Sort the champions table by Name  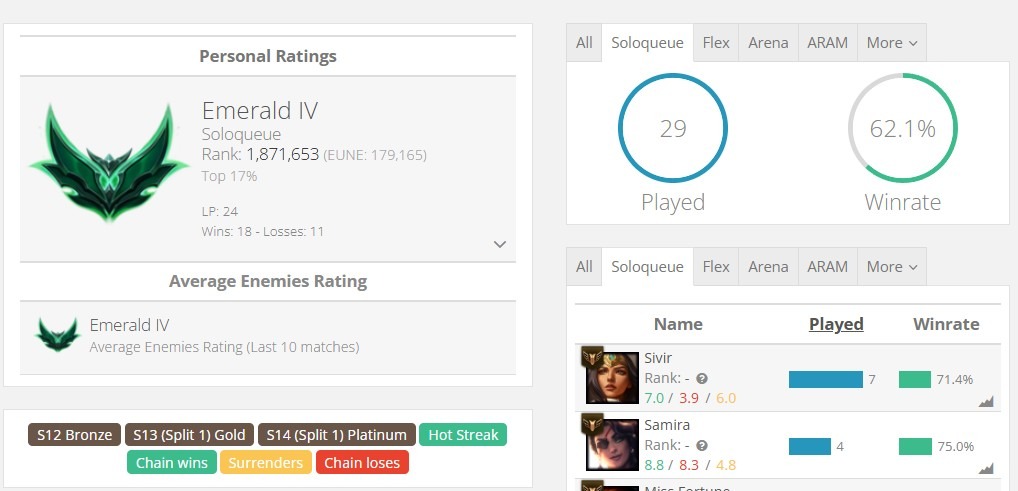pos(678,324)
